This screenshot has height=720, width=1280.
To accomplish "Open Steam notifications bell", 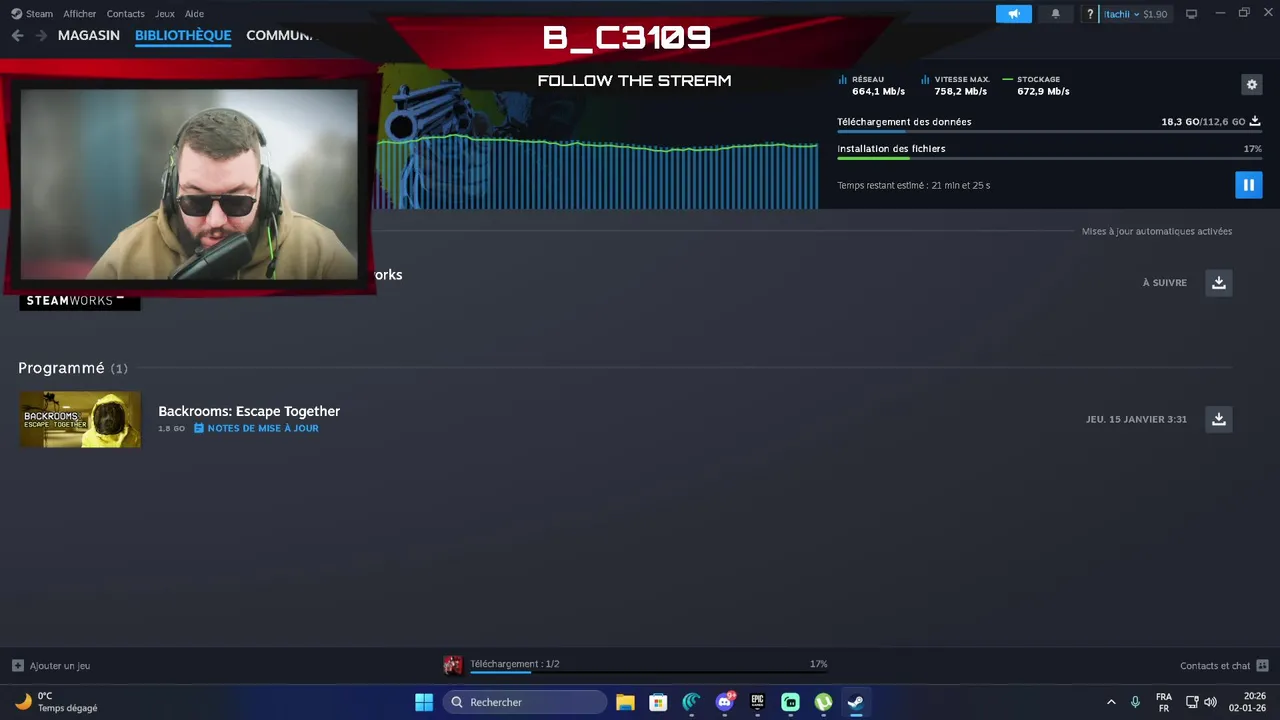I will click(1055, 14).
